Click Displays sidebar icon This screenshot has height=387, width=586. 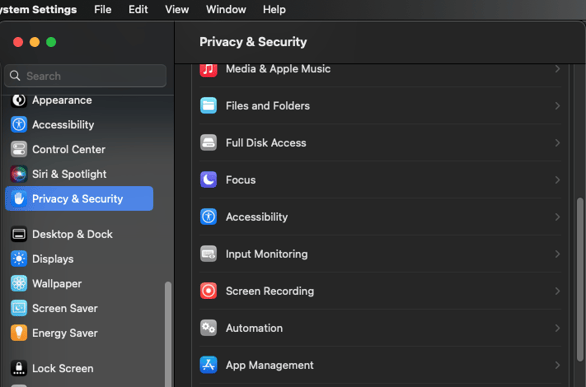pos(19,259)
